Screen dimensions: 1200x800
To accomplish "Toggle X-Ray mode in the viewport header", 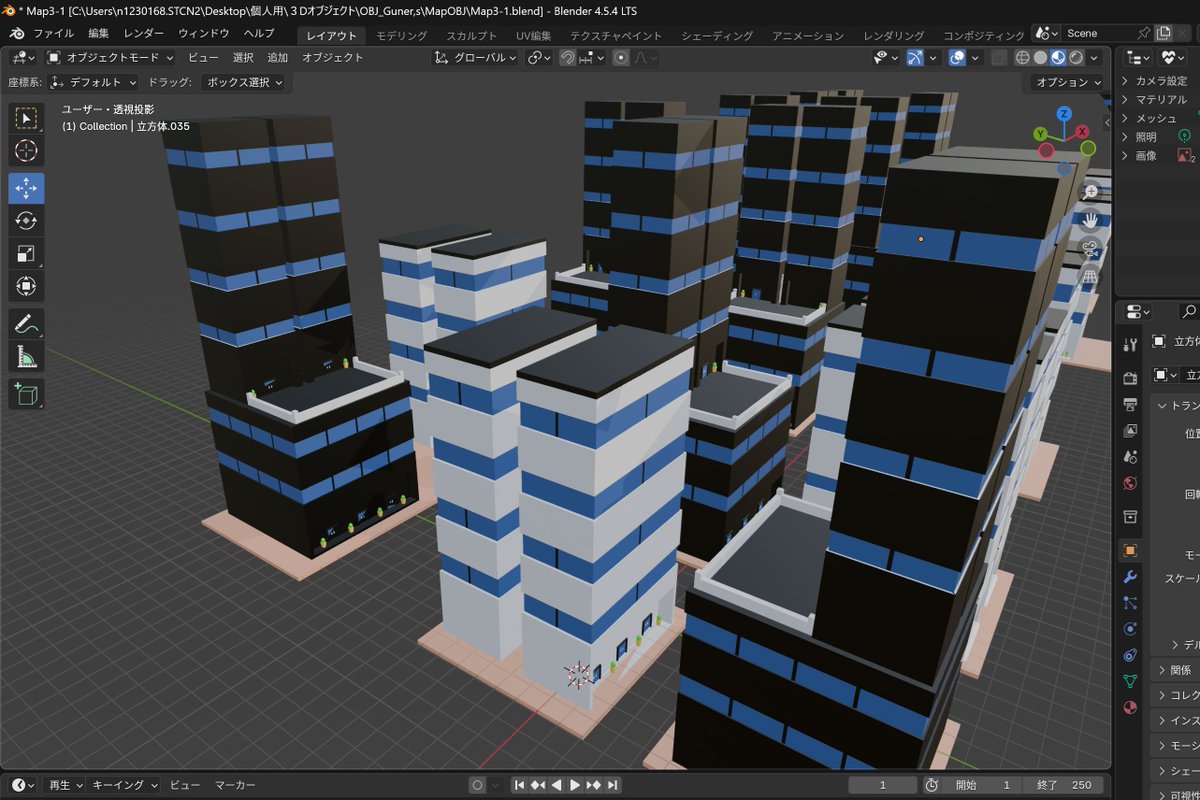I will pos(1000,57).
